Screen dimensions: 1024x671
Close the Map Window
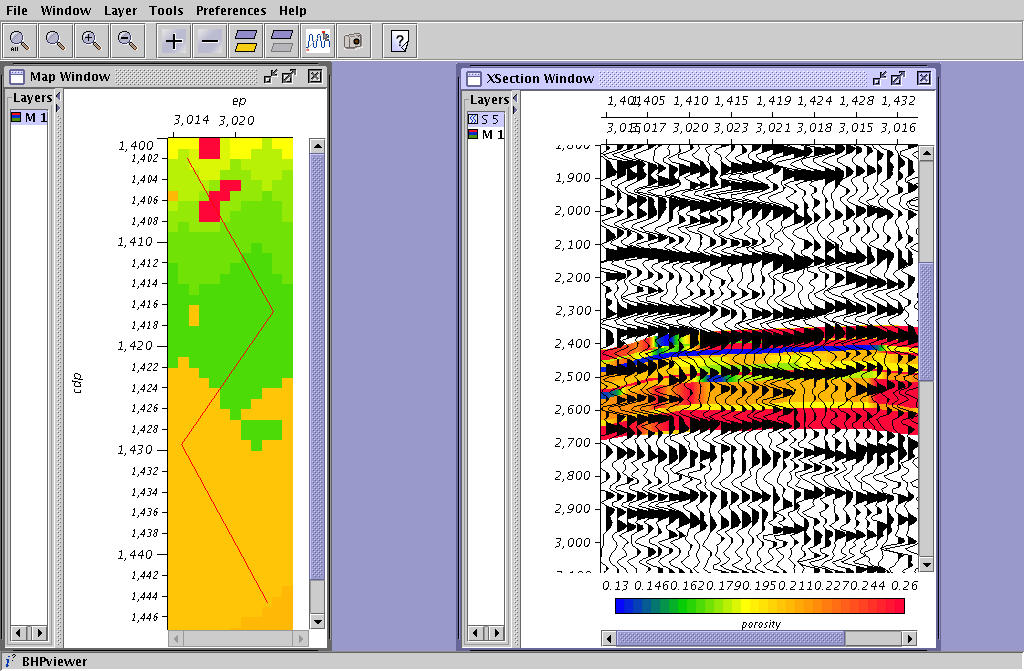[315, 76]
